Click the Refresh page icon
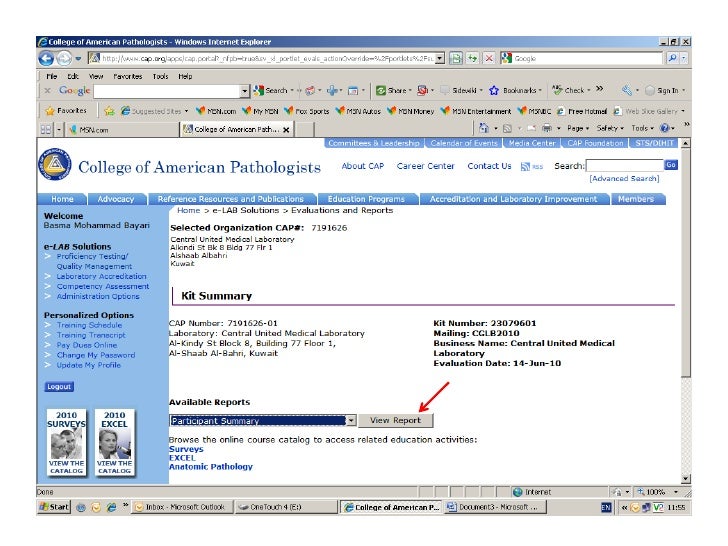Image resolution: width=728 pixels, height=546 pixels. pos(473,58)
